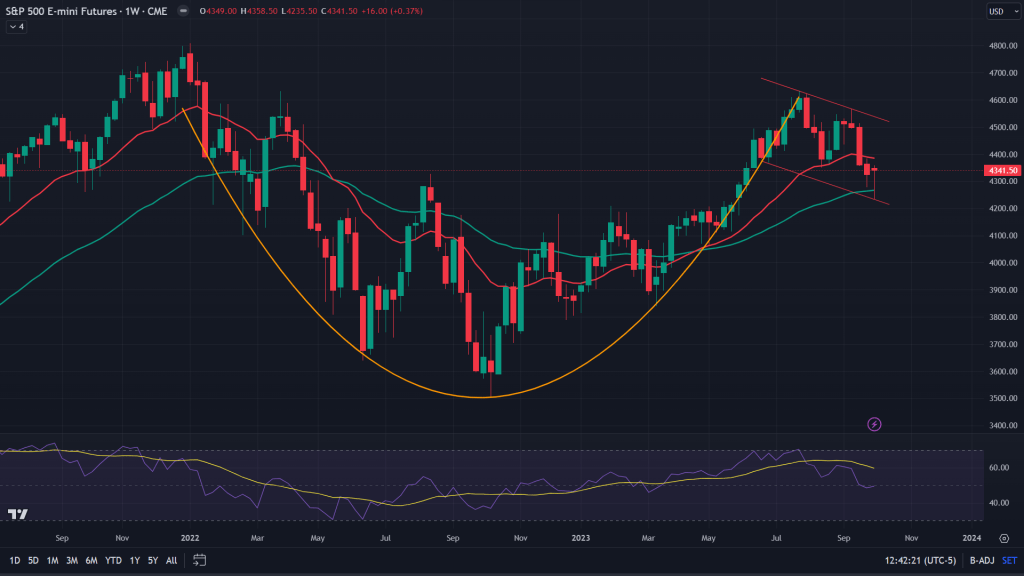Click the market status dash icon
This screenshot has width=1024, height=576.
click(x=182, y=12)
